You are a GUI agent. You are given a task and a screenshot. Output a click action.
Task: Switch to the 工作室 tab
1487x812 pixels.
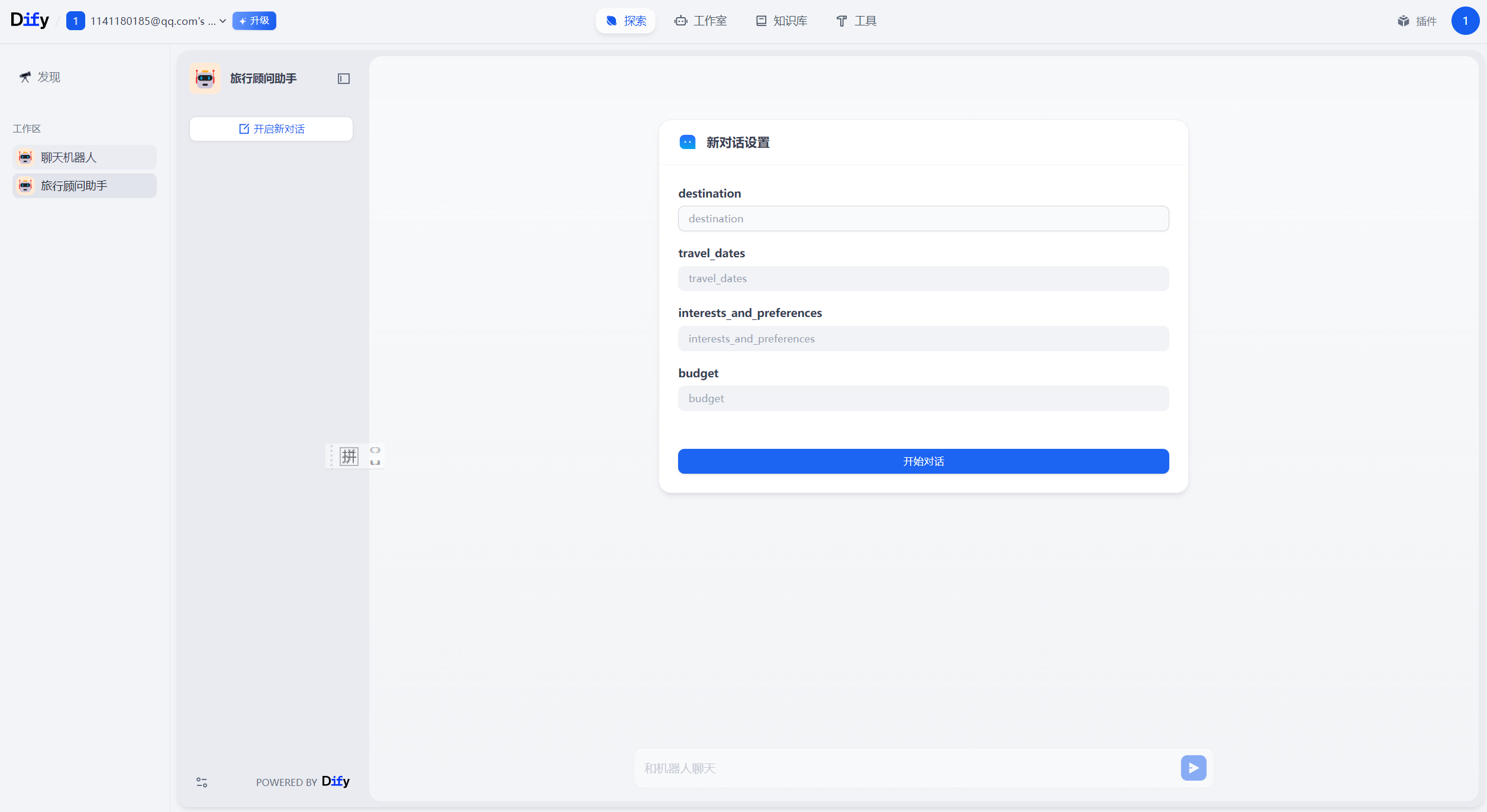click(701, 21)
